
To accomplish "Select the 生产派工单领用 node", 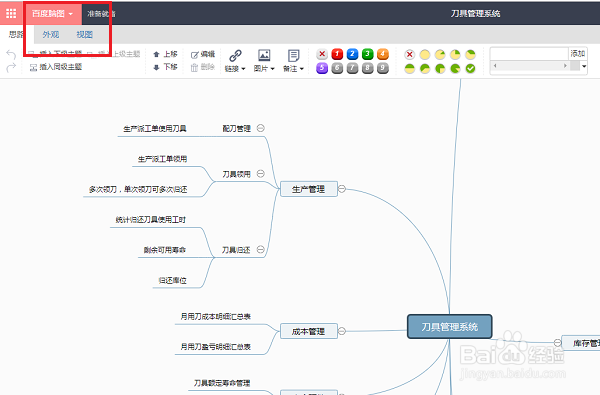I will [x=162, y=159].
